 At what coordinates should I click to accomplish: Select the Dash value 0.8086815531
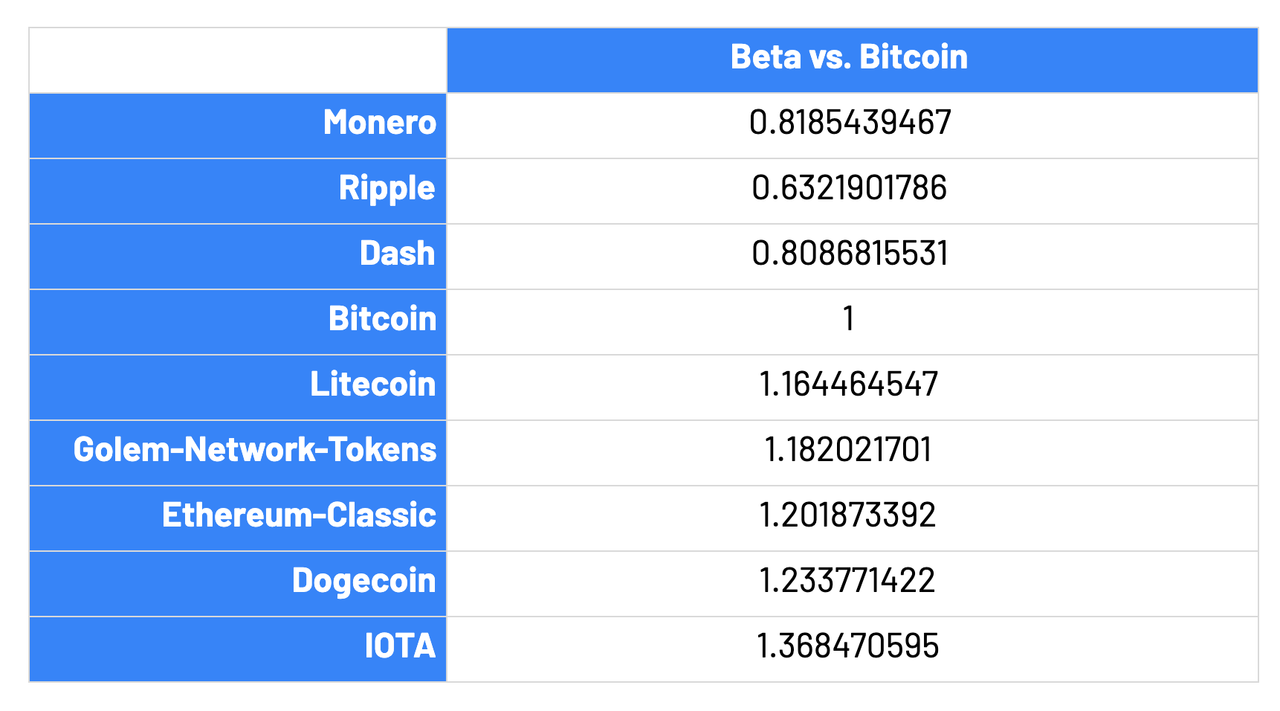[851, 254]
